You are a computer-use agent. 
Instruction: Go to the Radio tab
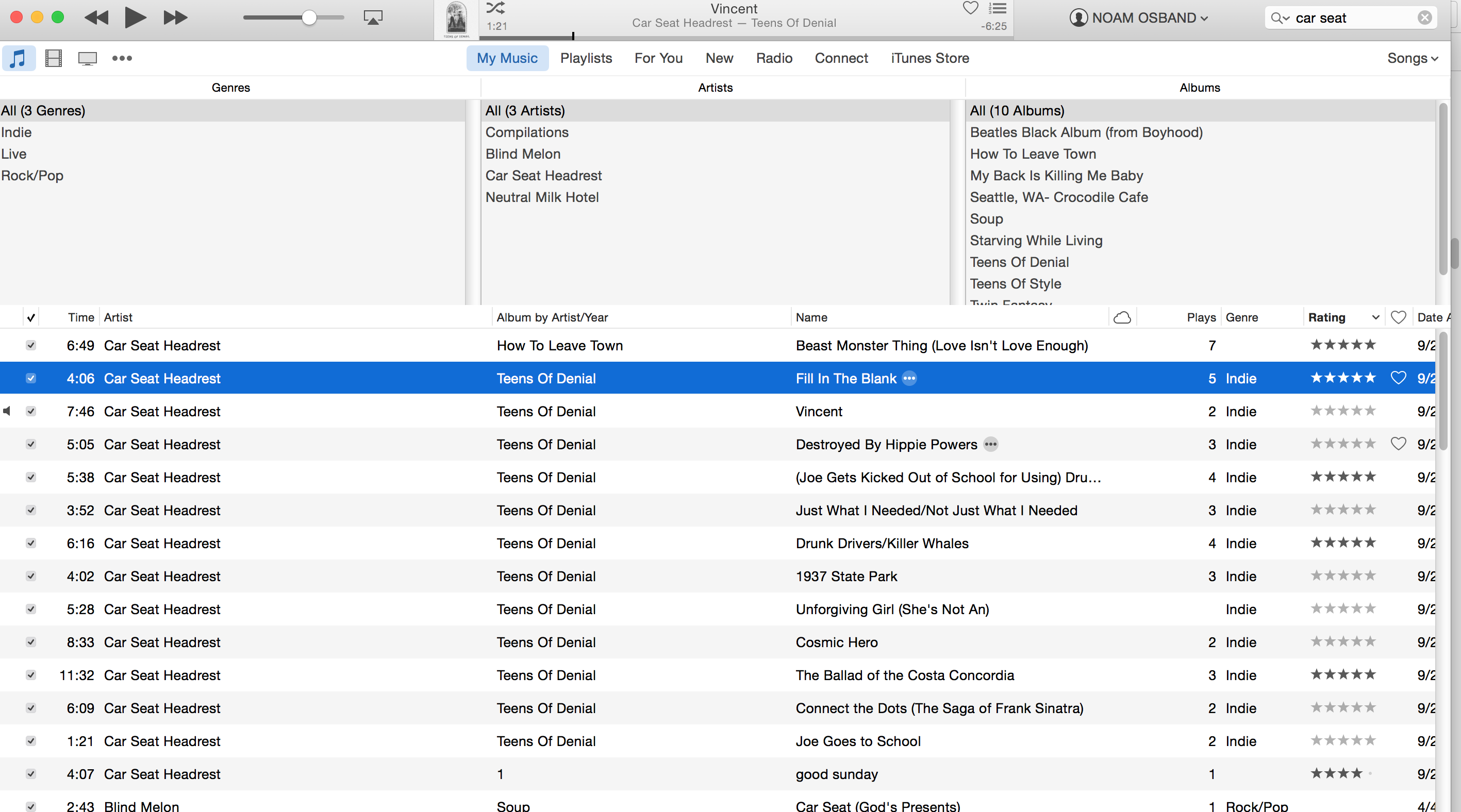[774, 58]
